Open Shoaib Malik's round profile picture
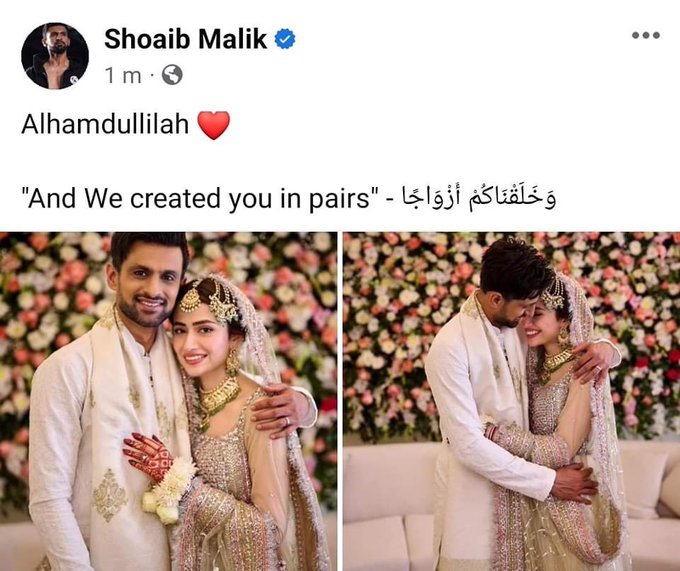680x571 pixels. point(55,56)
